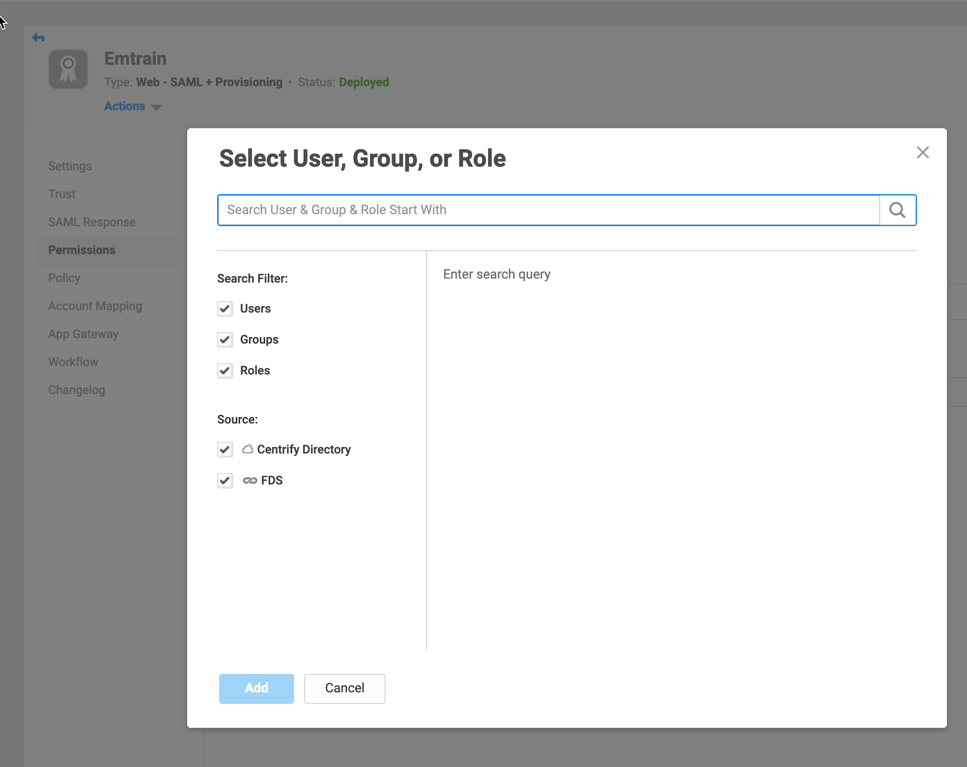Select Account Mapping in the sidebar
Screen dimensions: 967x767
95,306
